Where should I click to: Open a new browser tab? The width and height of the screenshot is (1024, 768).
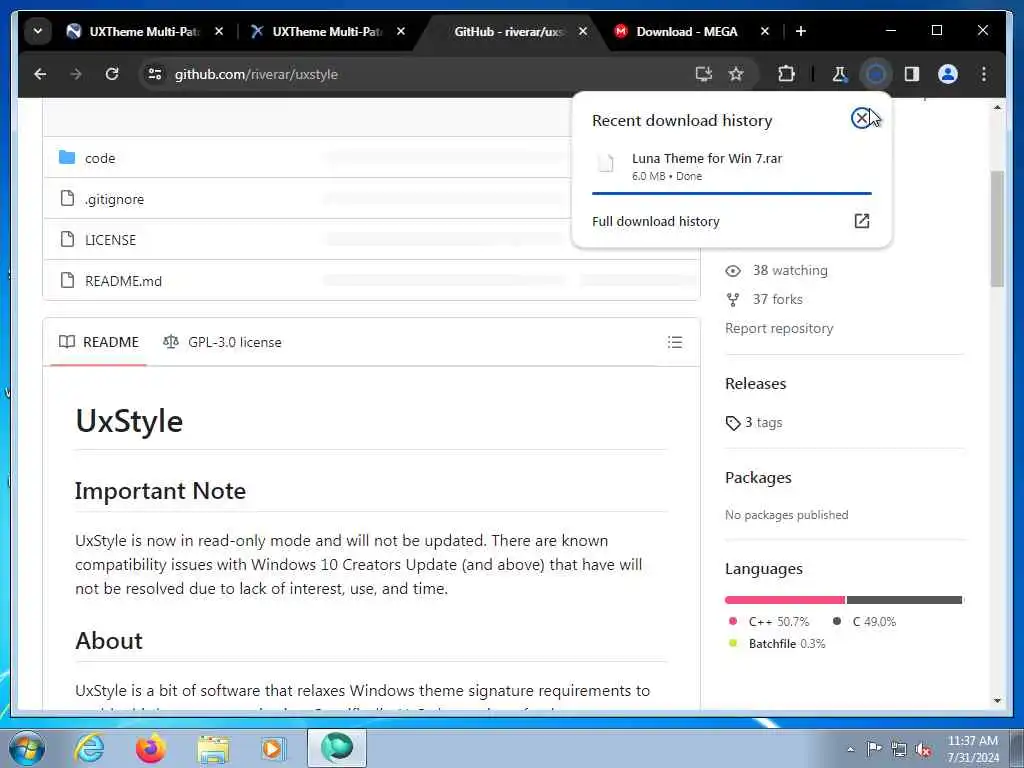tap(801, 31)
